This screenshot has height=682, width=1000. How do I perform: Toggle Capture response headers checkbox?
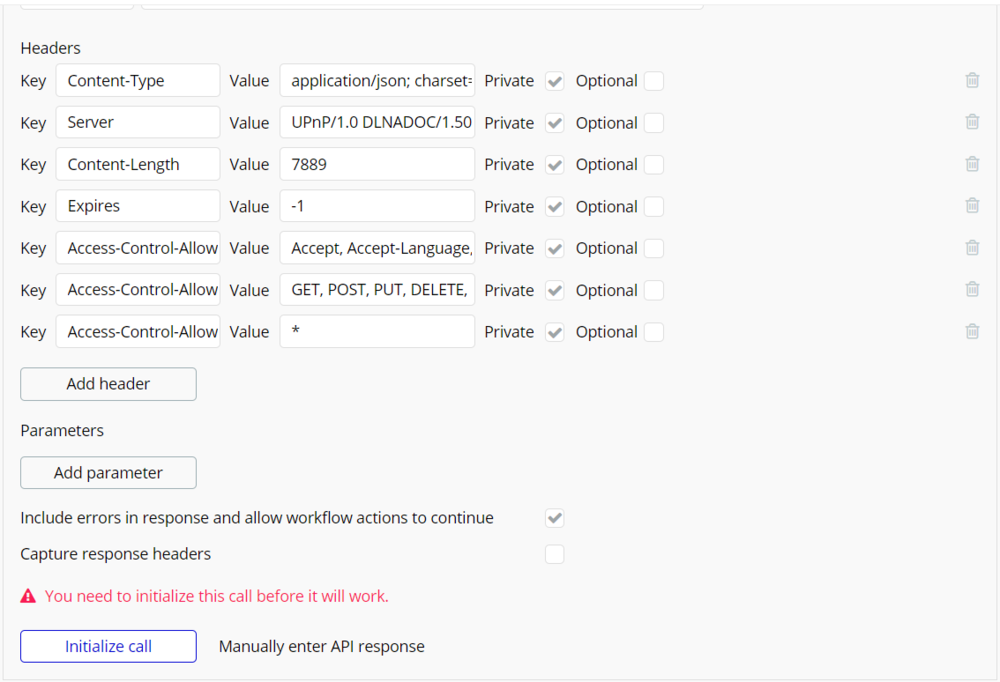coord(555,554)
